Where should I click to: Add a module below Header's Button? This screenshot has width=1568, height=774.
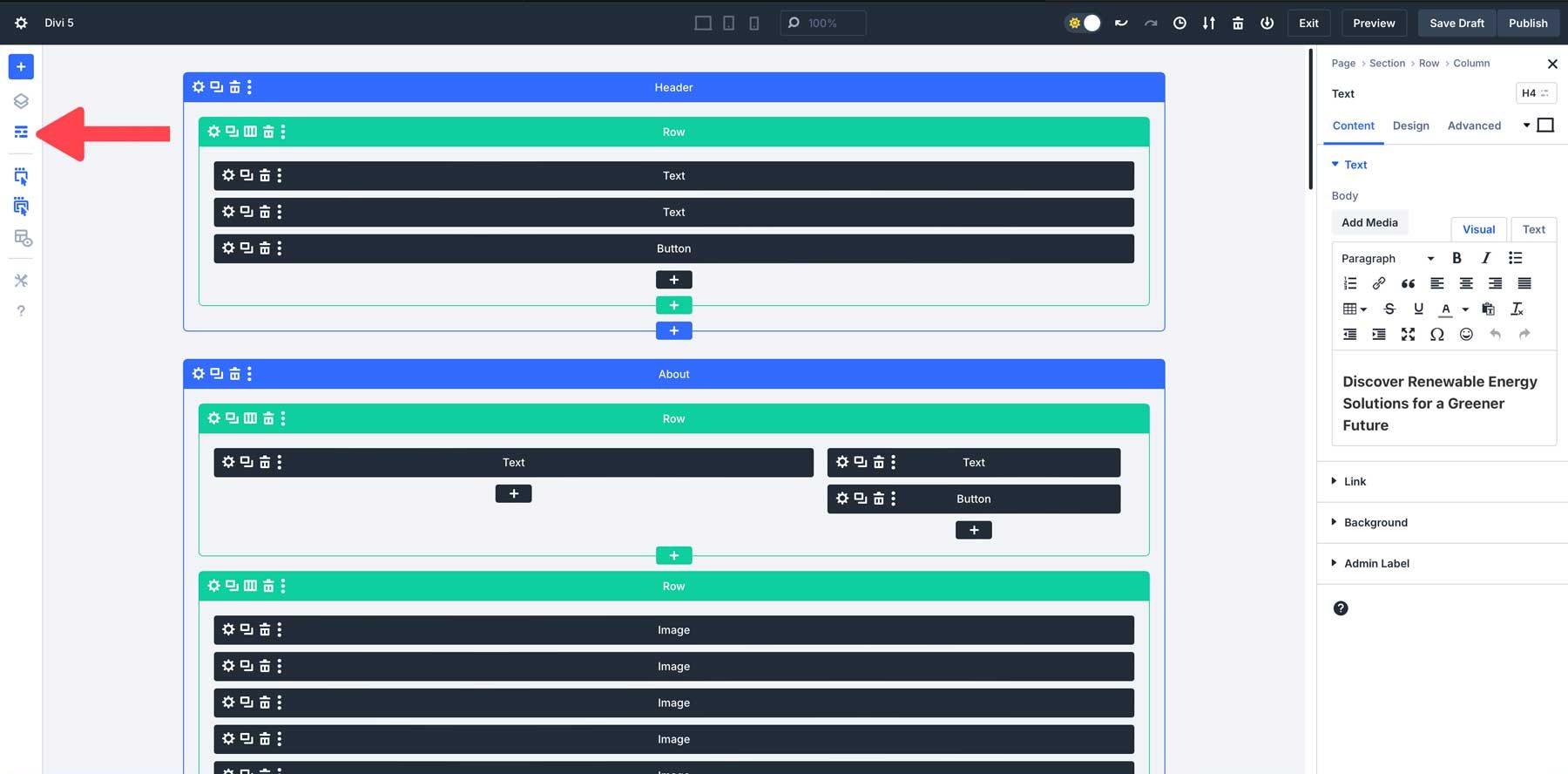(x=673, y=280)
